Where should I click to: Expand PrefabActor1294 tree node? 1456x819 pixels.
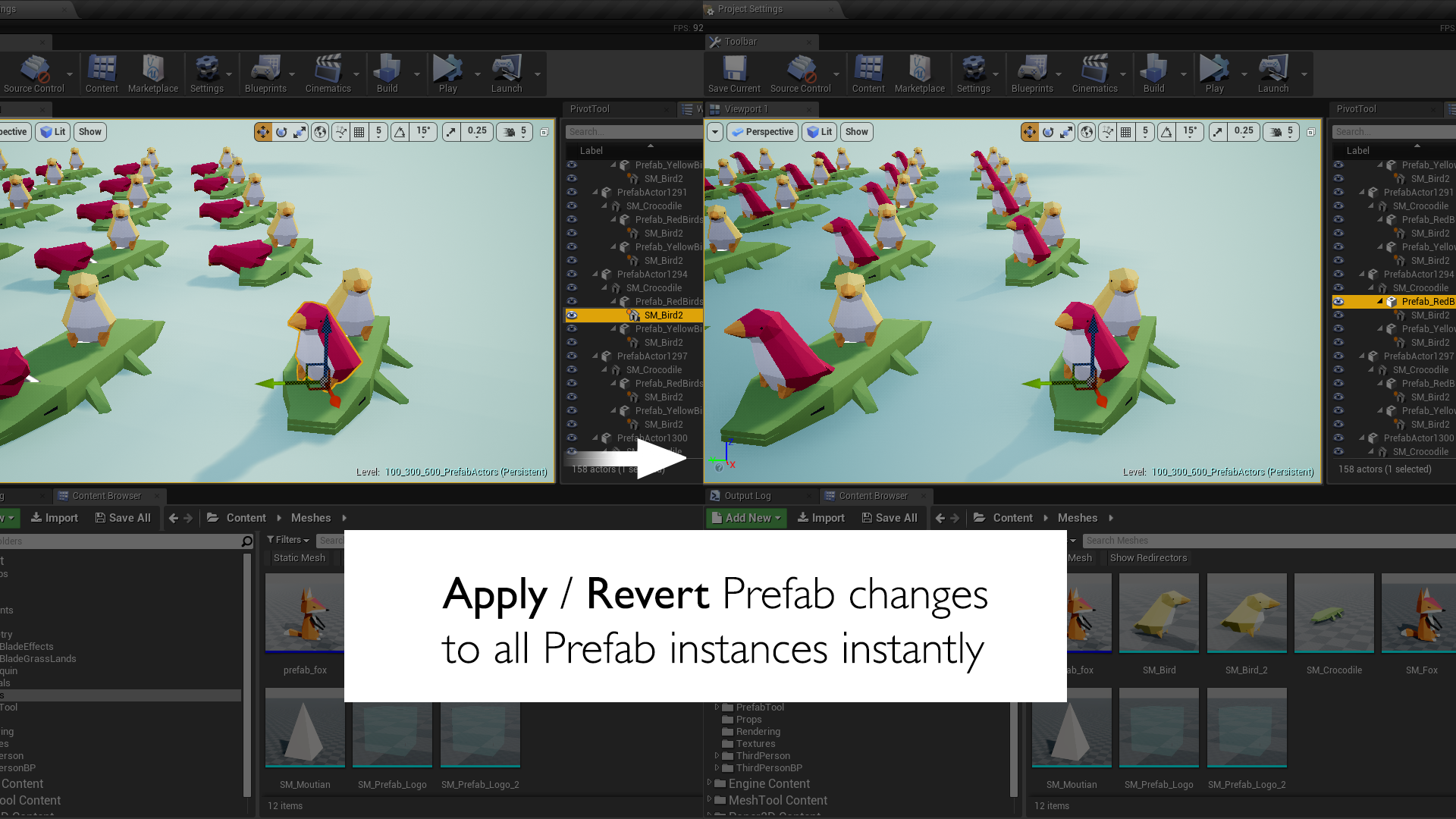tap(597, 273)
